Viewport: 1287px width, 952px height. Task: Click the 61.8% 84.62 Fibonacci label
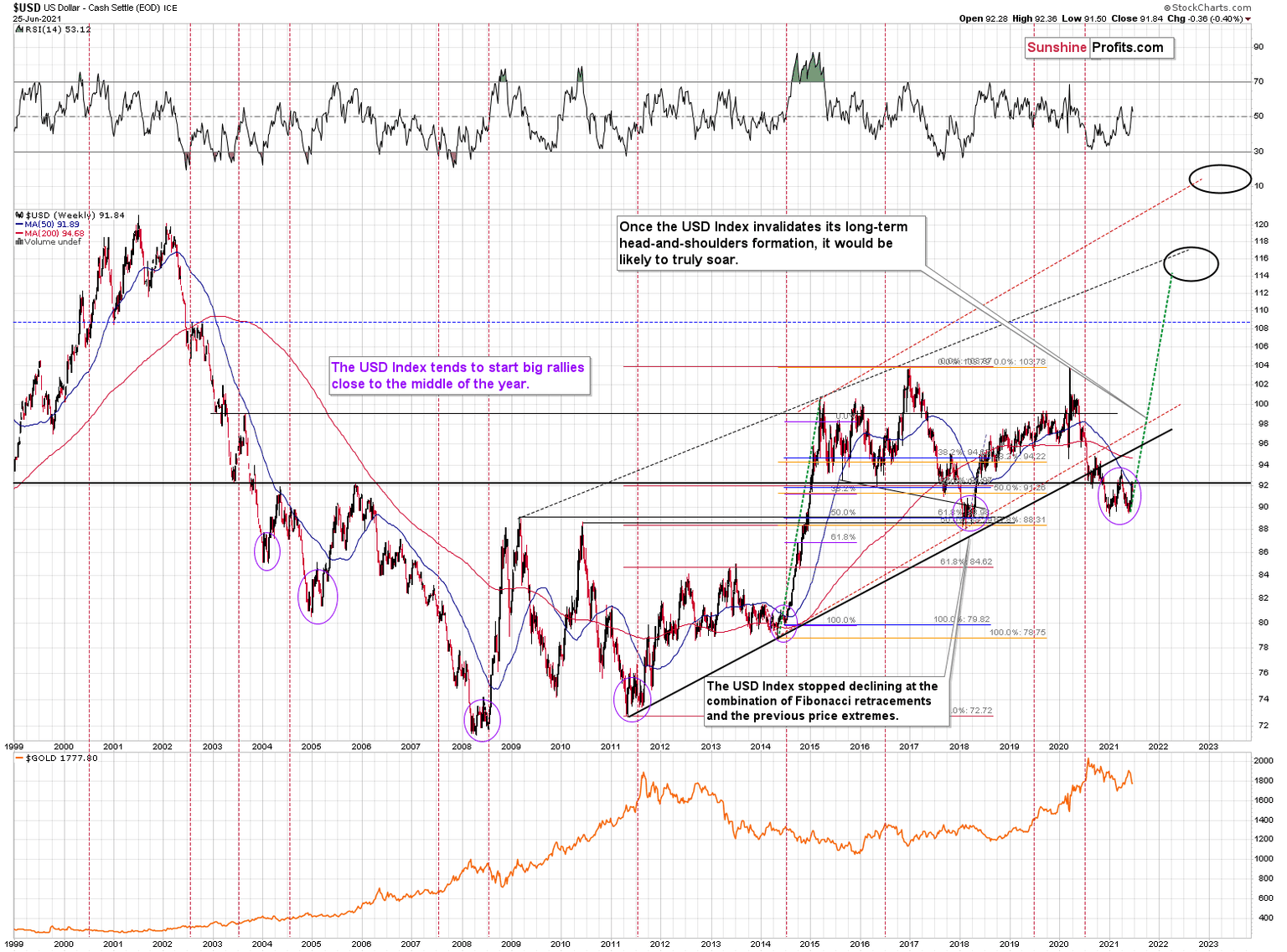coord(966,561)
